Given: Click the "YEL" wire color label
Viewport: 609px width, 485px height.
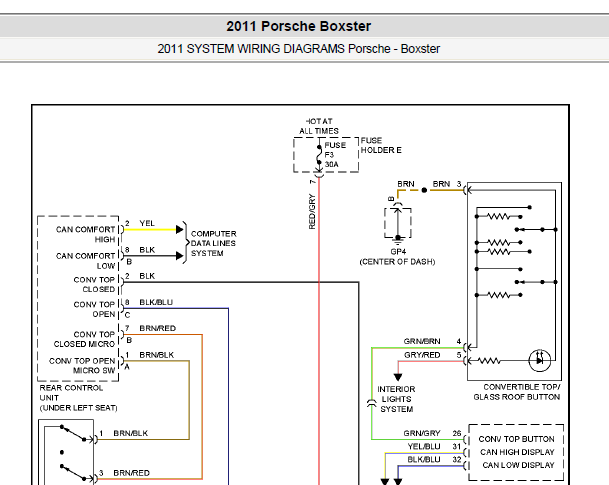Looking at the screenshot, I should pyautogui.click(x=147, y=223).
